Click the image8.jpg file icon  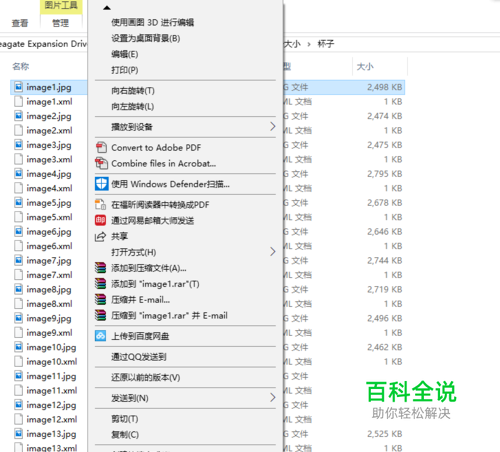pyautogui.click(x=19, y=289)
